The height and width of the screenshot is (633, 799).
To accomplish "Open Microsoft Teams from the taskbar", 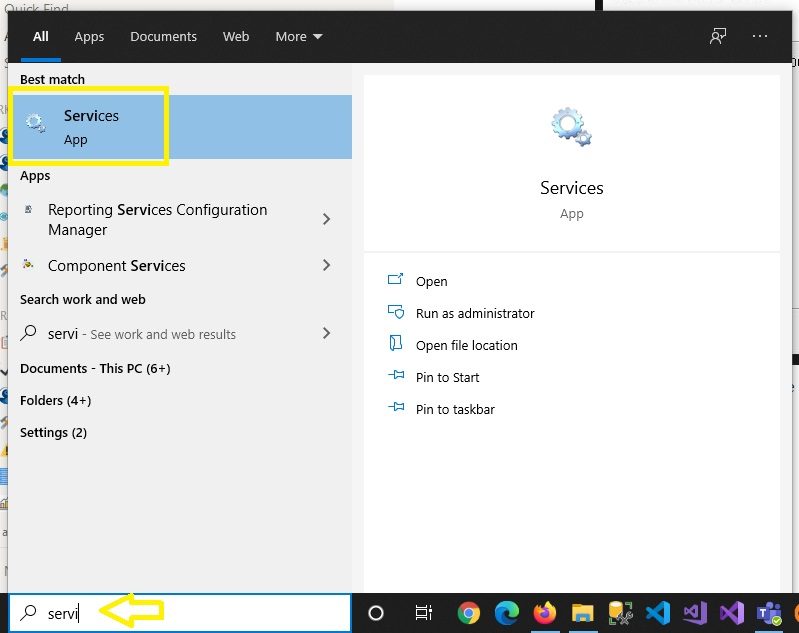I will coord(769,613).
